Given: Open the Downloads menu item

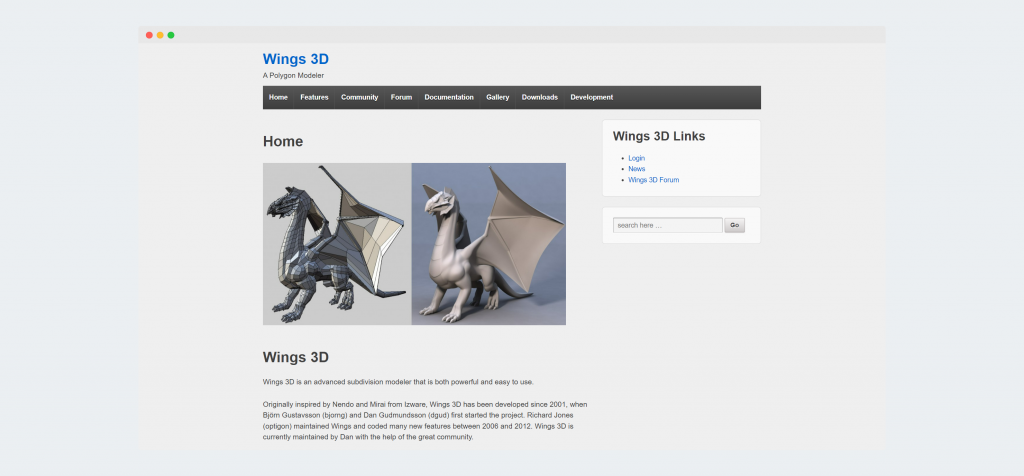Looking at the screenshot, I should click(539, 97).
